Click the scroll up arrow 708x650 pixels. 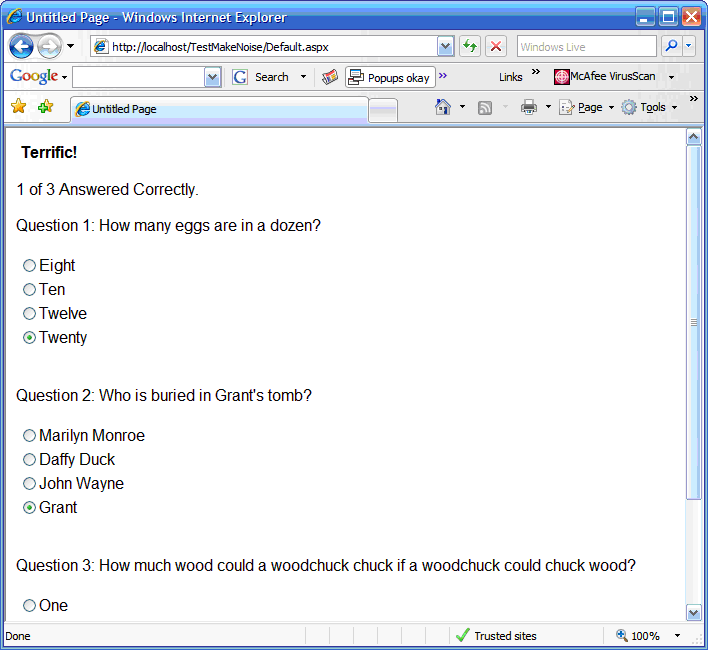click(x=694, y=136)
